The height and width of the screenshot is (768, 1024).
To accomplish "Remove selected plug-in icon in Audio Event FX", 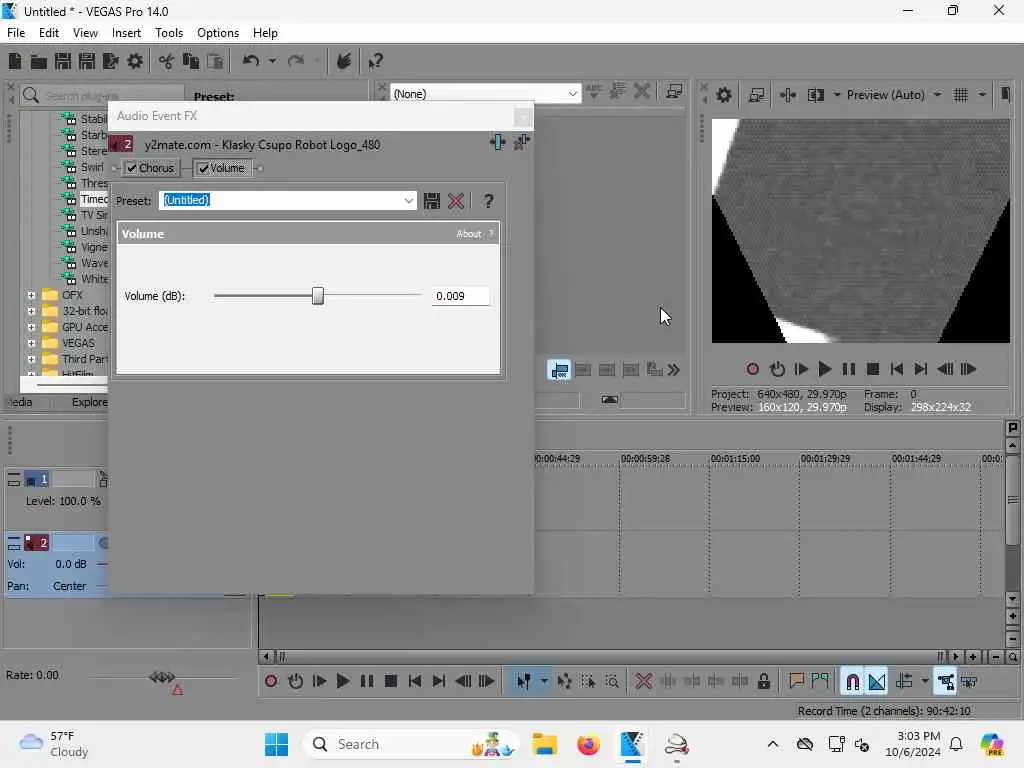I will click(521, 142).
